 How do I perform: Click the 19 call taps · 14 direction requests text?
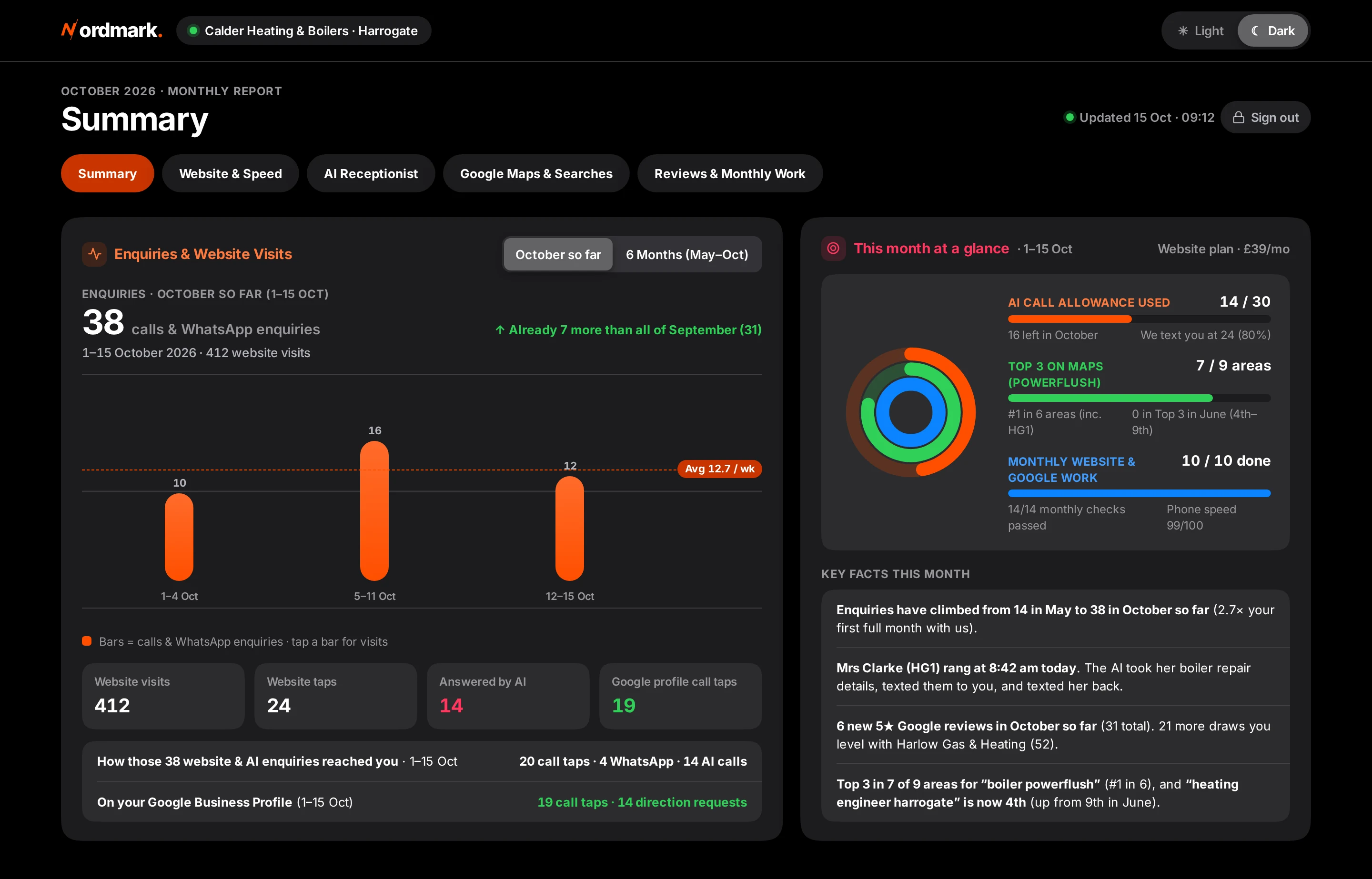[x=642, y=802]
